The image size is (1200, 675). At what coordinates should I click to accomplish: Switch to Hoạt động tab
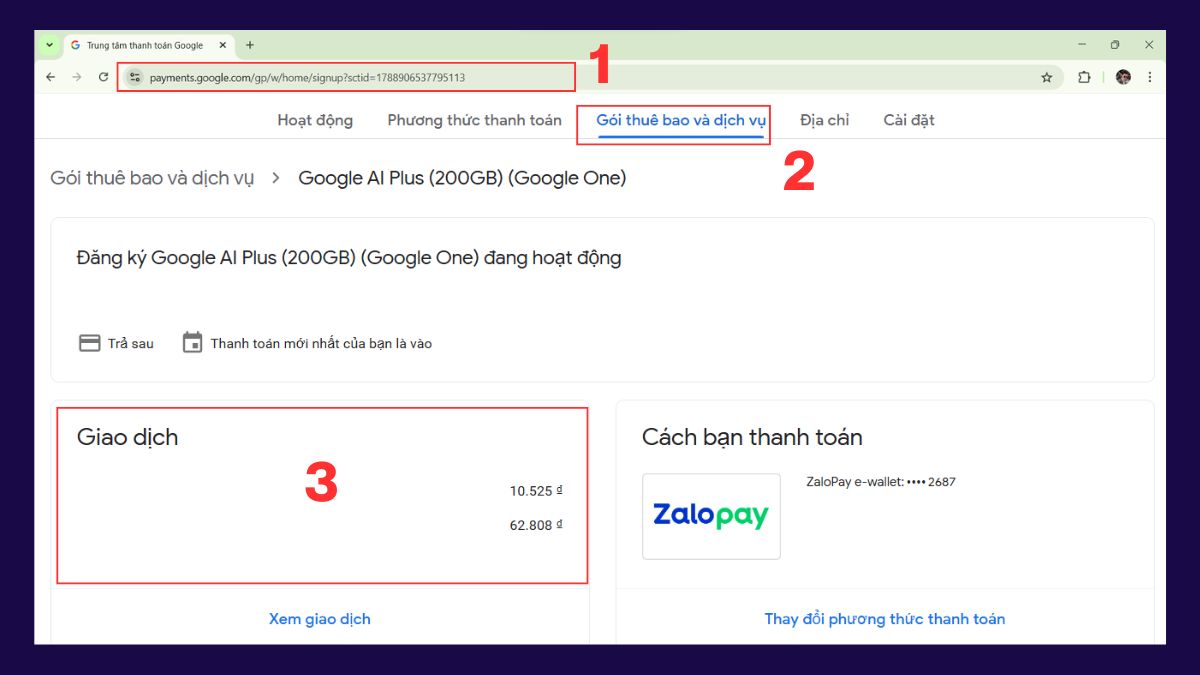(315, 120)
